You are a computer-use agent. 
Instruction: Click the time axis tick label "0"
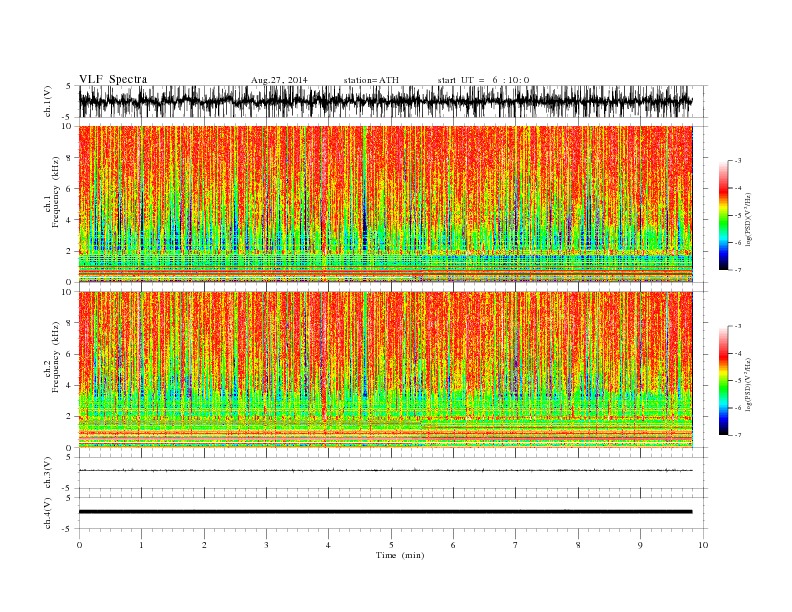[79, 545]
